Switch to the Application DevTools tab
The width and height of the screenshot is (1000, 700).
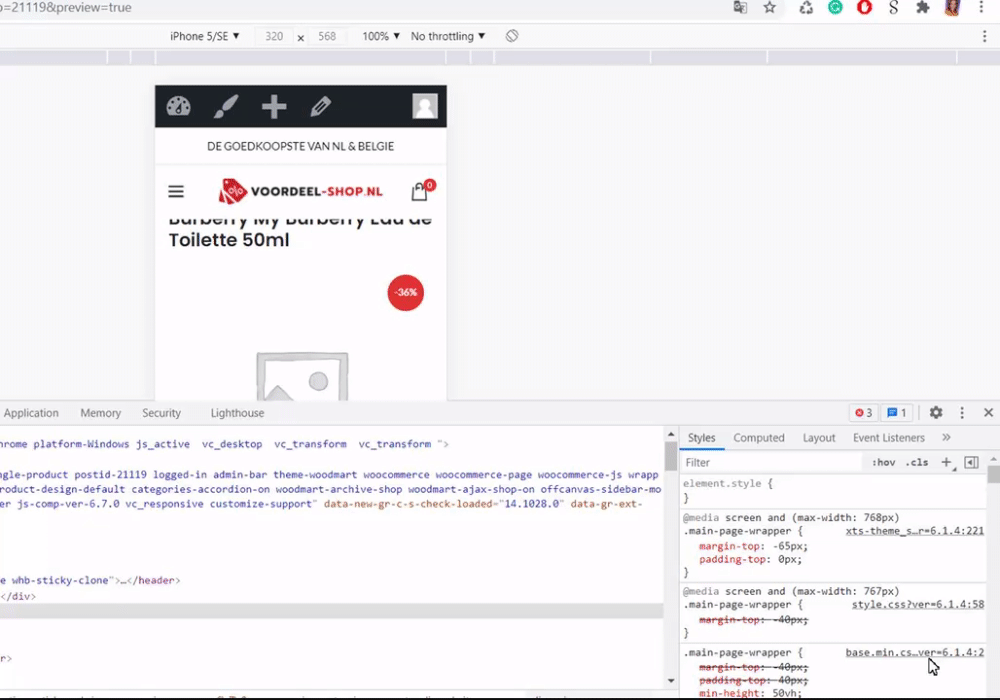(31, 413)
